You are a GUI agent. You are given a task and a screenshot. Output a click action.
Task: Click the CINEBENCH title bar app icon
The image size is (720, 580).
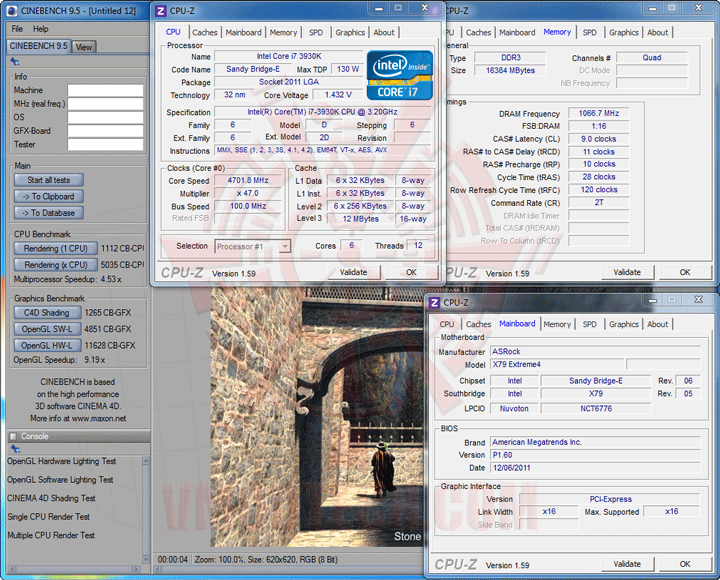click(x=11, y=11)
